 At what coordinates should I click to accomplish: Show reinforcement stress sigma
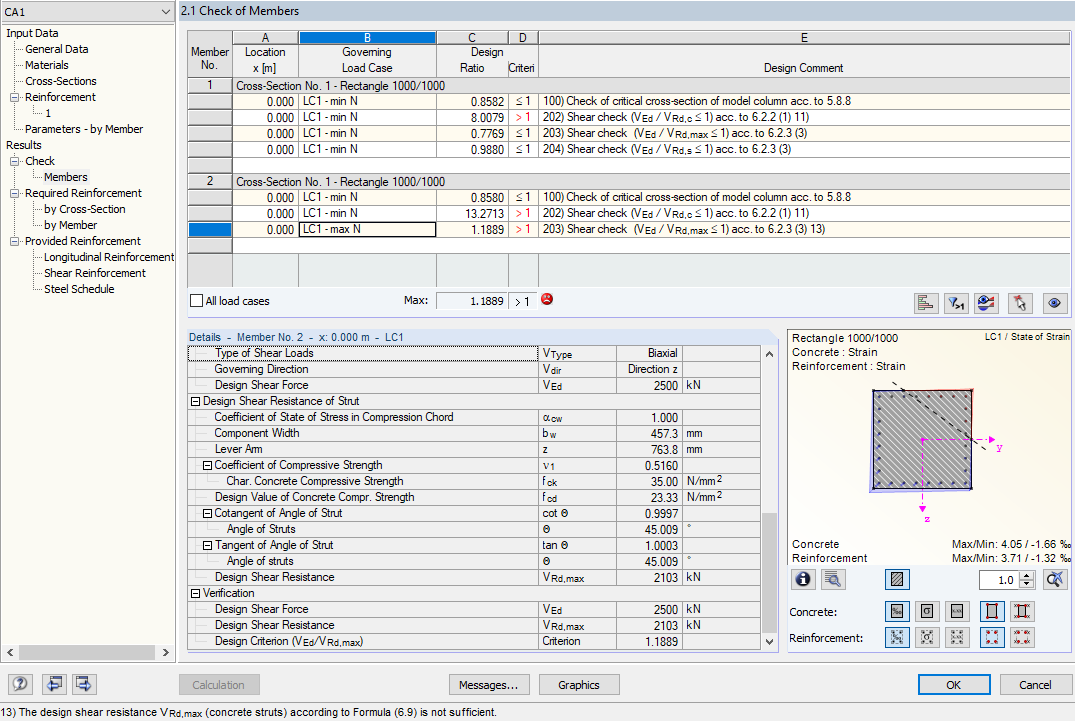coord(927,637)
